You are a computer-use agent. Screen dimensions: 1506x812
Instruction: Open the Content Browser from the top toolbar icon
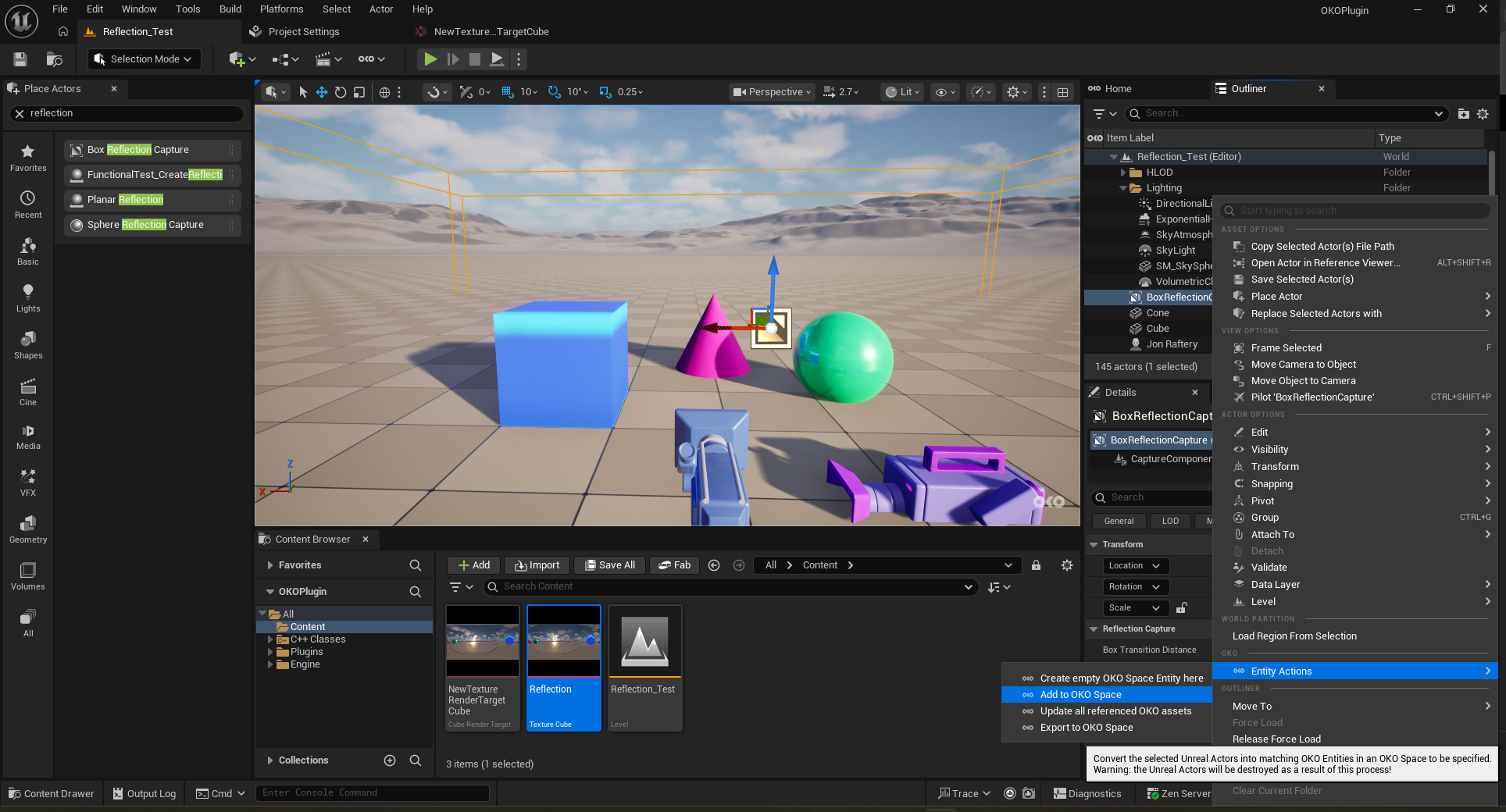tap(54, 59)
